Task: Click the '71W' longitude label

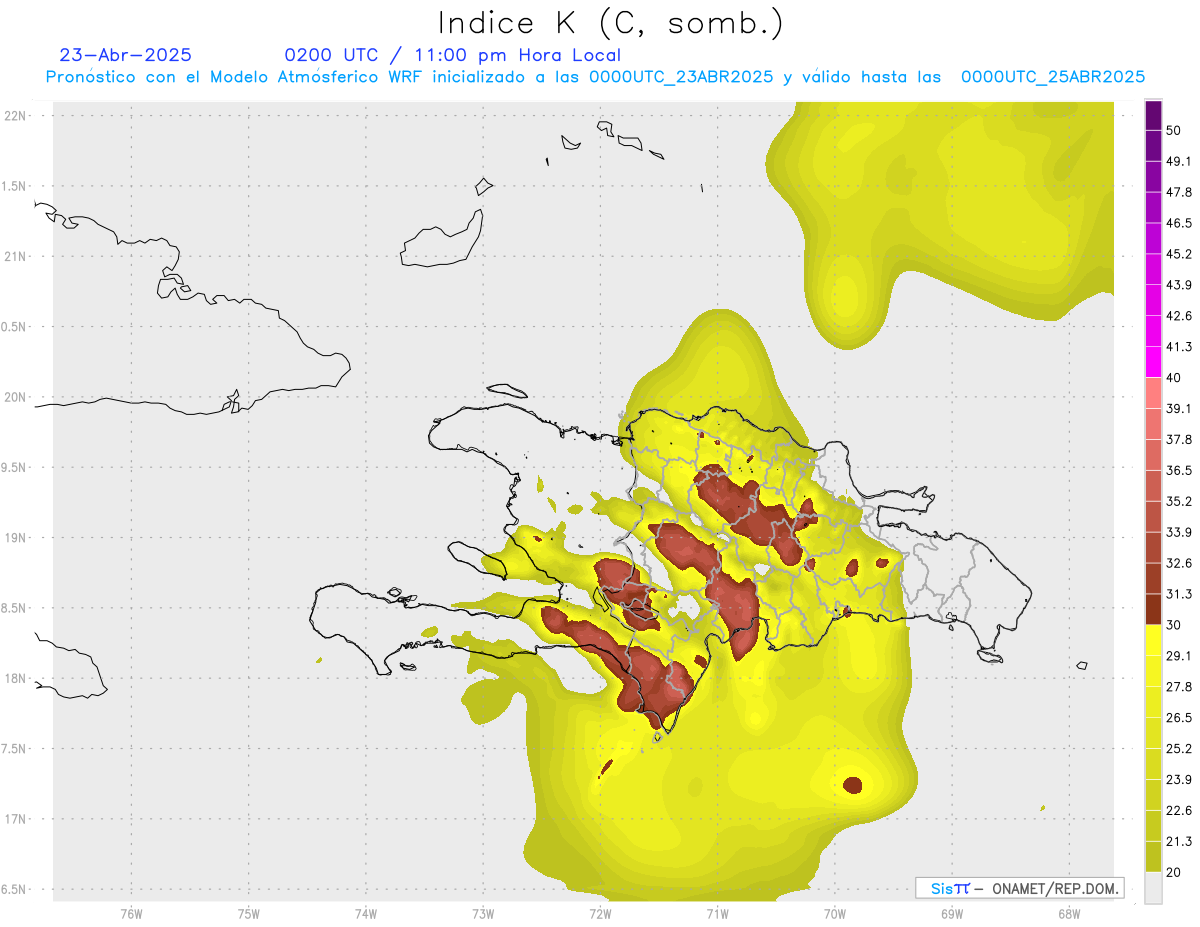Action: 717,914
